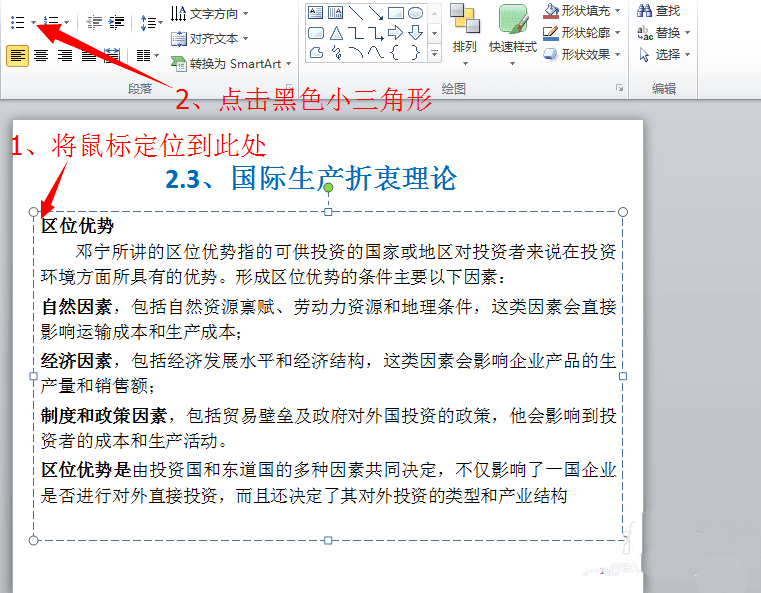The image size is (761, 593).
Task: Open the numbering dropdown arrow
Action: tap(66, 22)
